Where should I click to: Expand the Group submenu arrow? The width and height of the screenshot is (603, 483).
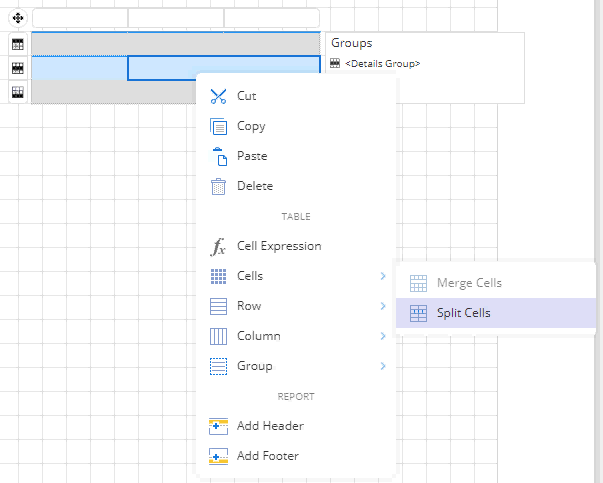coord(383,366)
